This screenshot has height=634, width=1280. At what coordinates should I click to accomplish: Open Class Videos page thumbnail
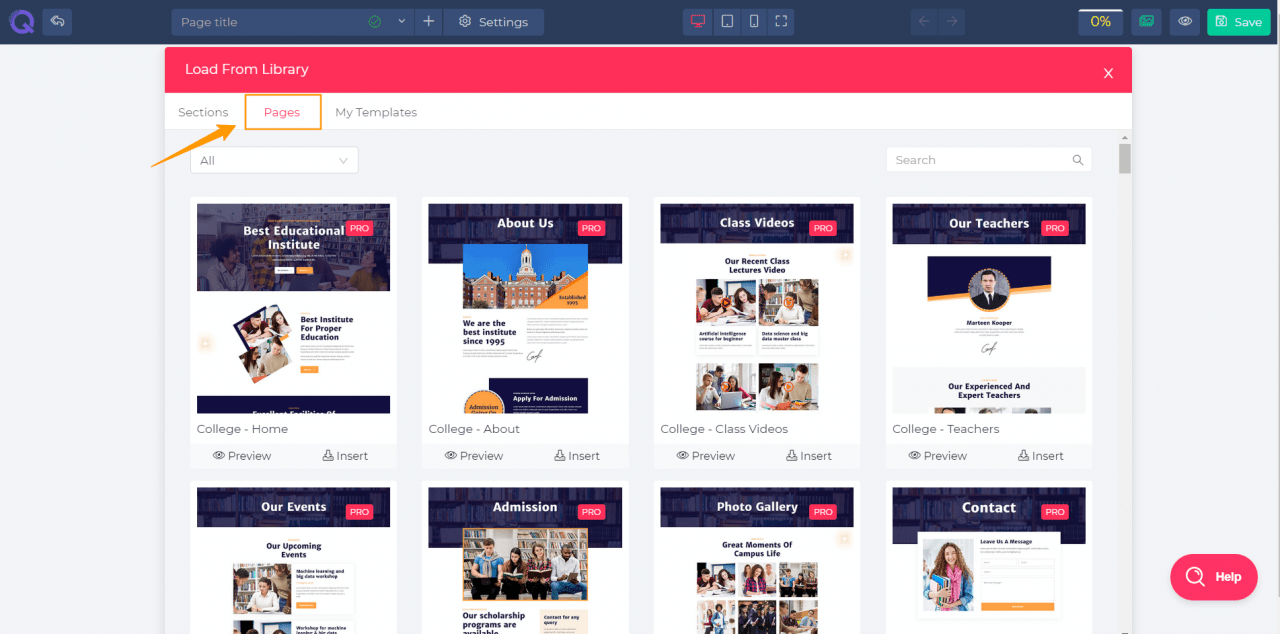click(757, 309)
